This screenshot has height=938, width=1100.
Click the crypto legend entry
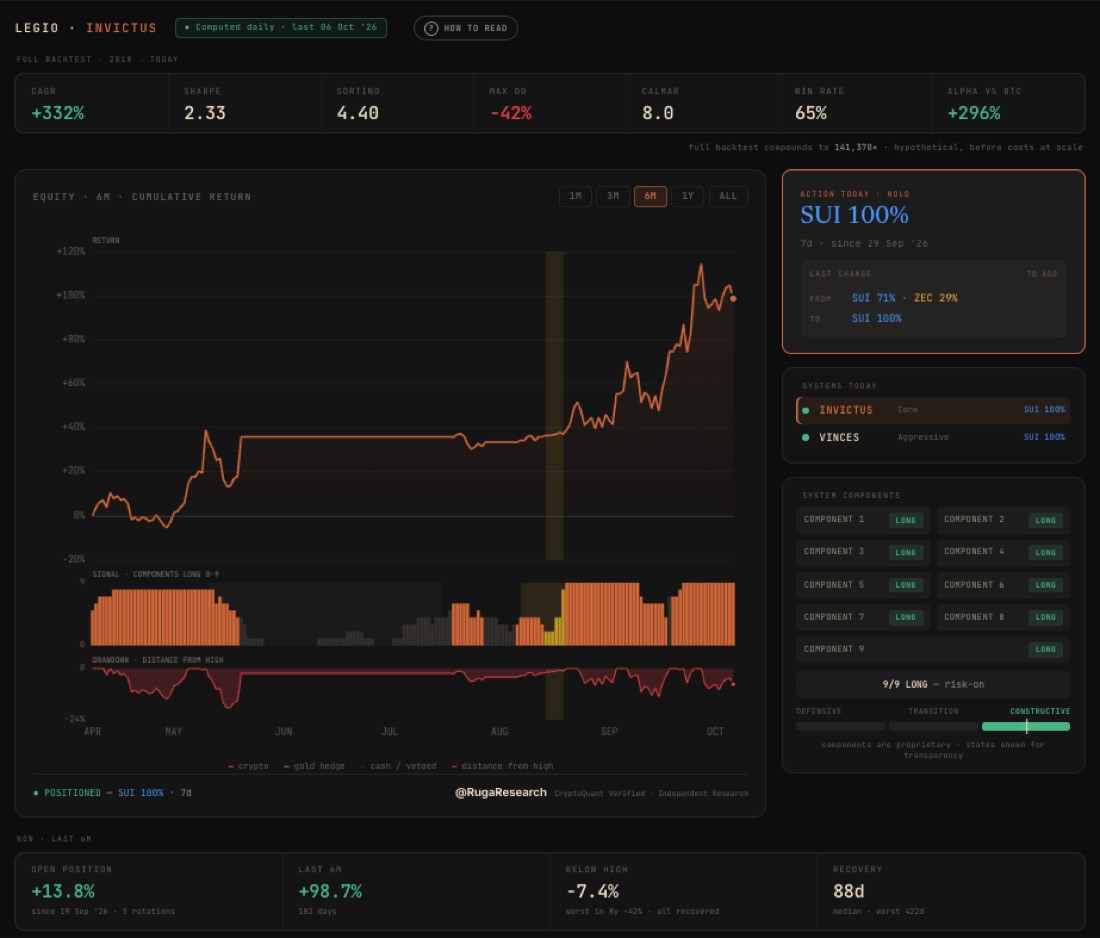click(248, 766)
